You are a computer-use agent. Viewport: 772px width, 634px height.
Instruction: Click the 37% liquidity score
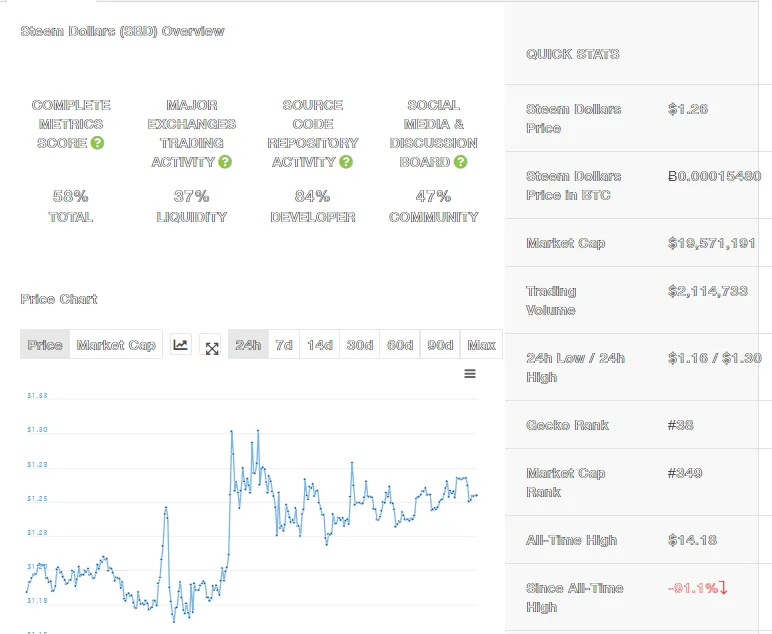pos(192,196)
